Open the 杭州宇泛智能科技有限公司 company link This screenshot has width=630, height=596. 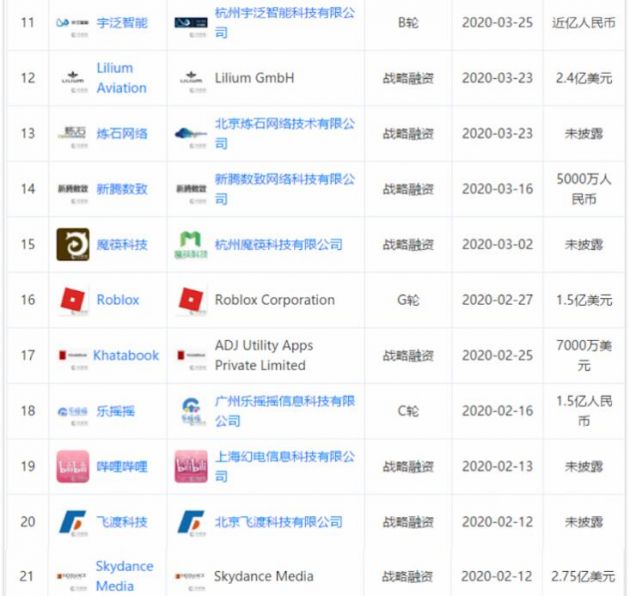point(284,23)
